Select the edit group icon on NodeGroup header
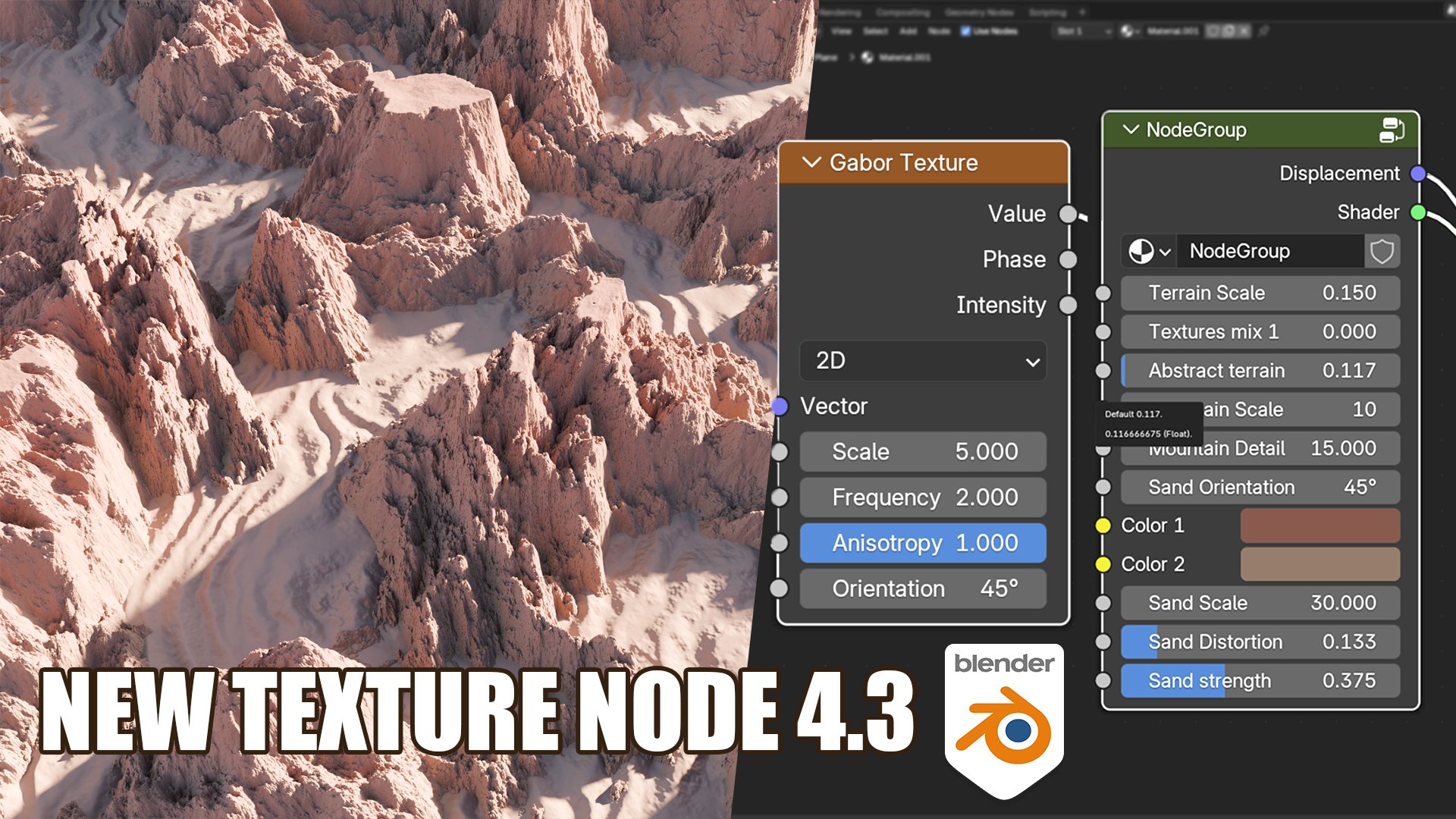 click(x=1392, y=130)
